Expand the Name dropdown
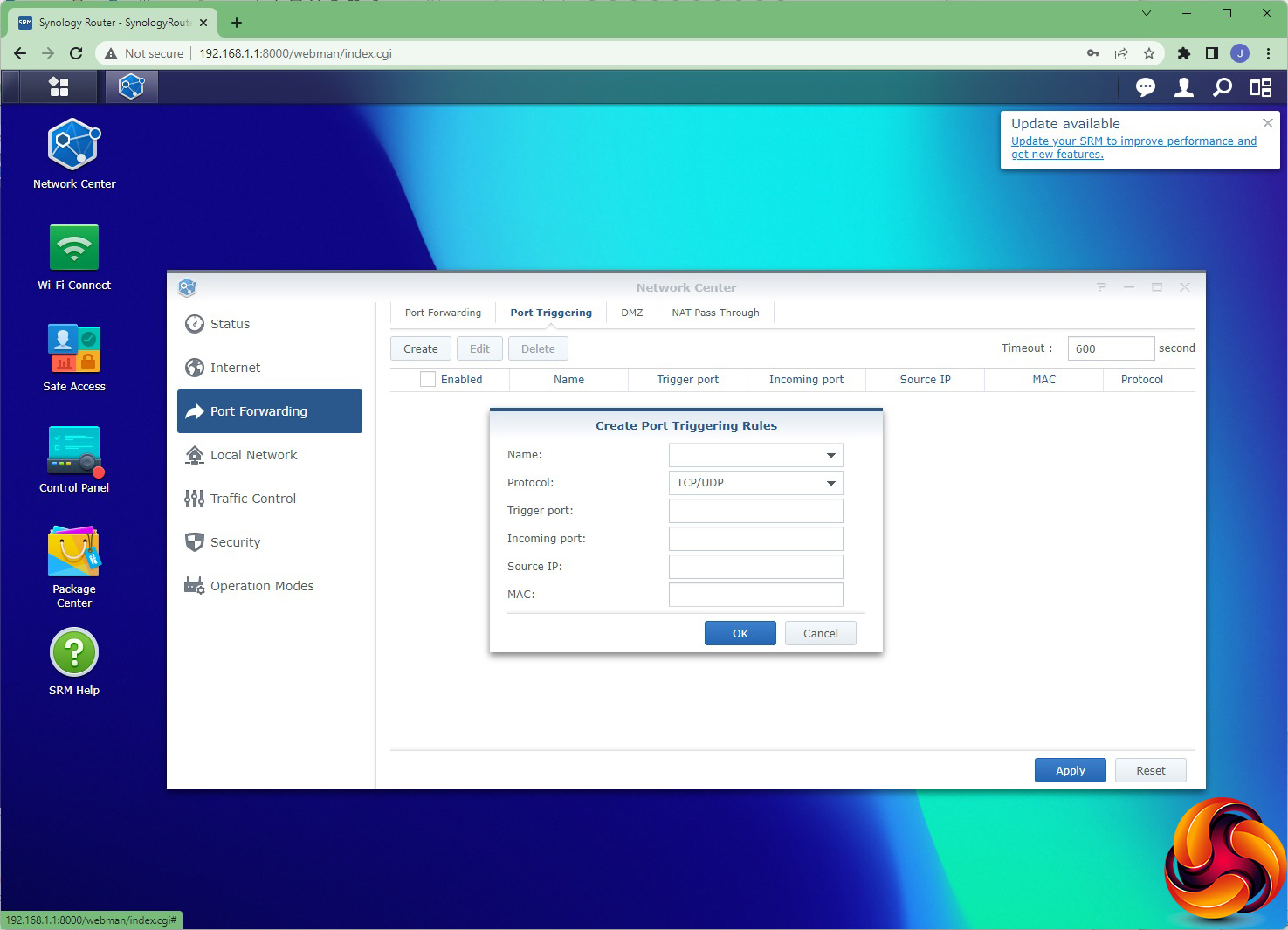 pyautogui.click(x=831, y=455)
